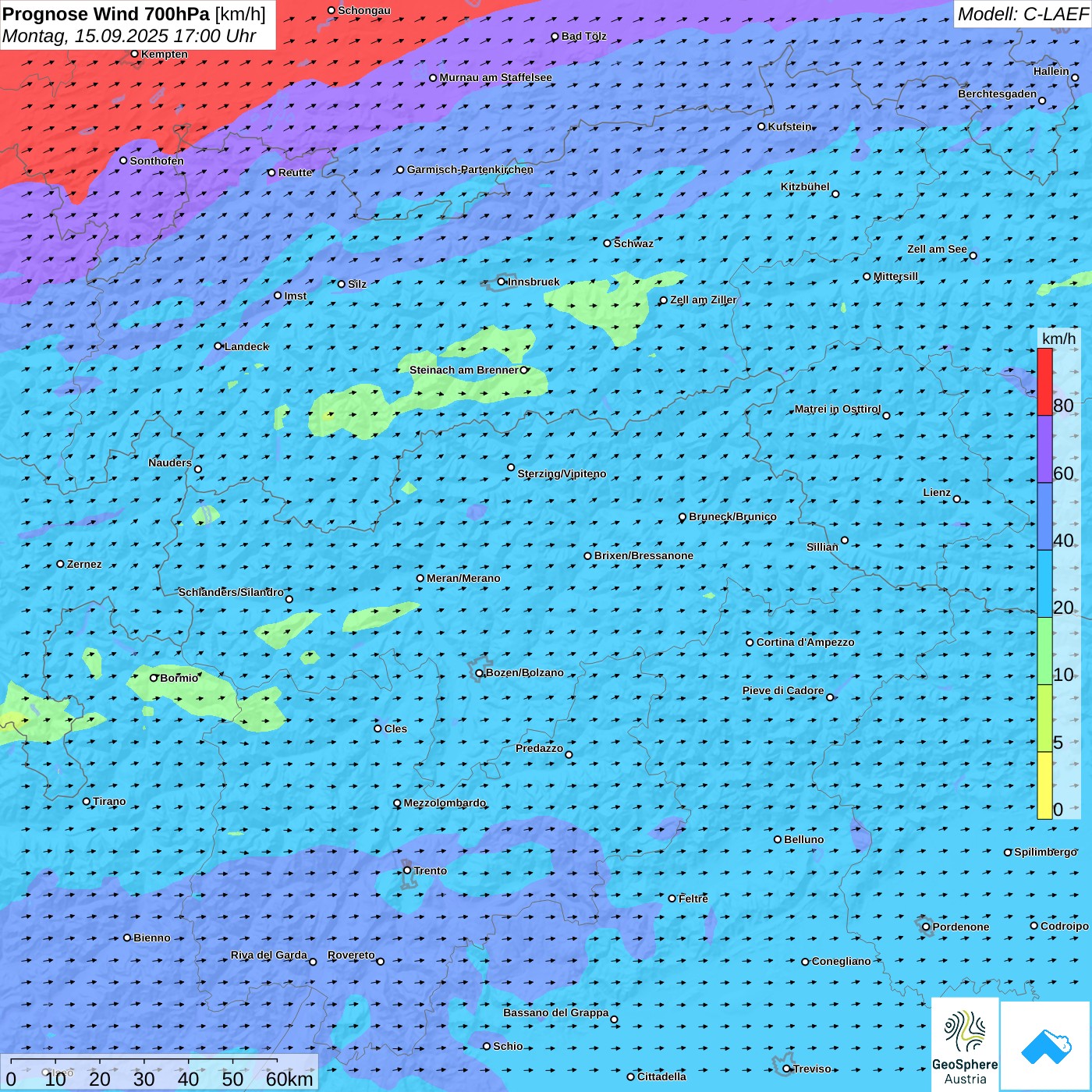Click the light blue 20-40 legend color
The image size is (1092, 1092).
point(1044,584)
